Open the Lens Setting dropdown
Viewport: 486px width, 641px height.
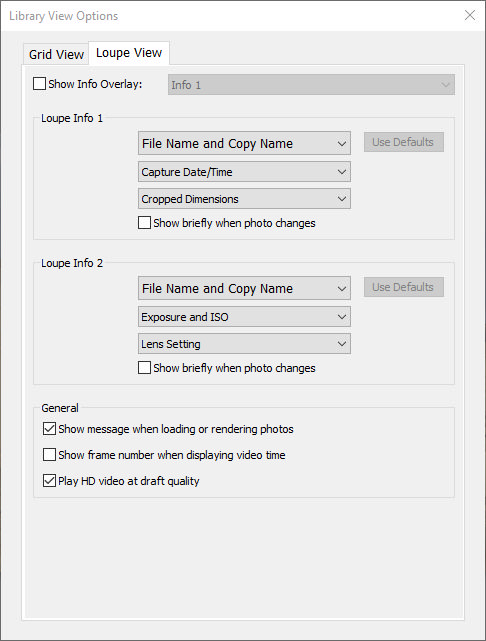244,344
